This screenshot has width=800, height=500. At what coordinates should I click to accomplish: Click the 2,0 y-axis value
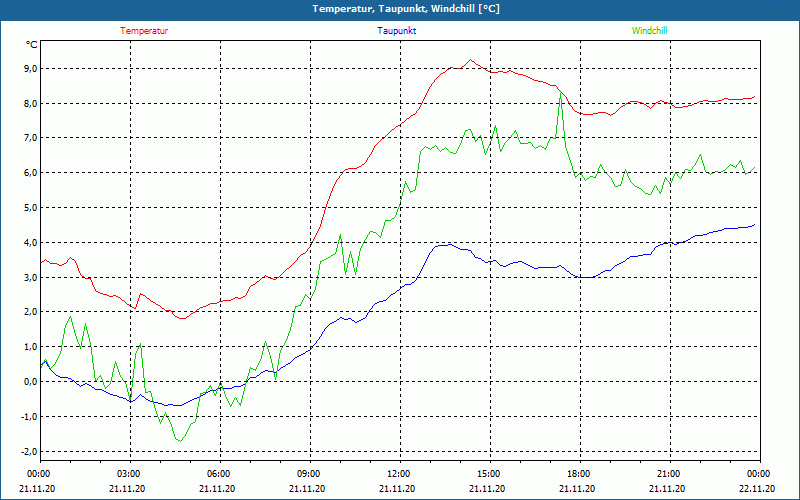[x=31, y=312]
